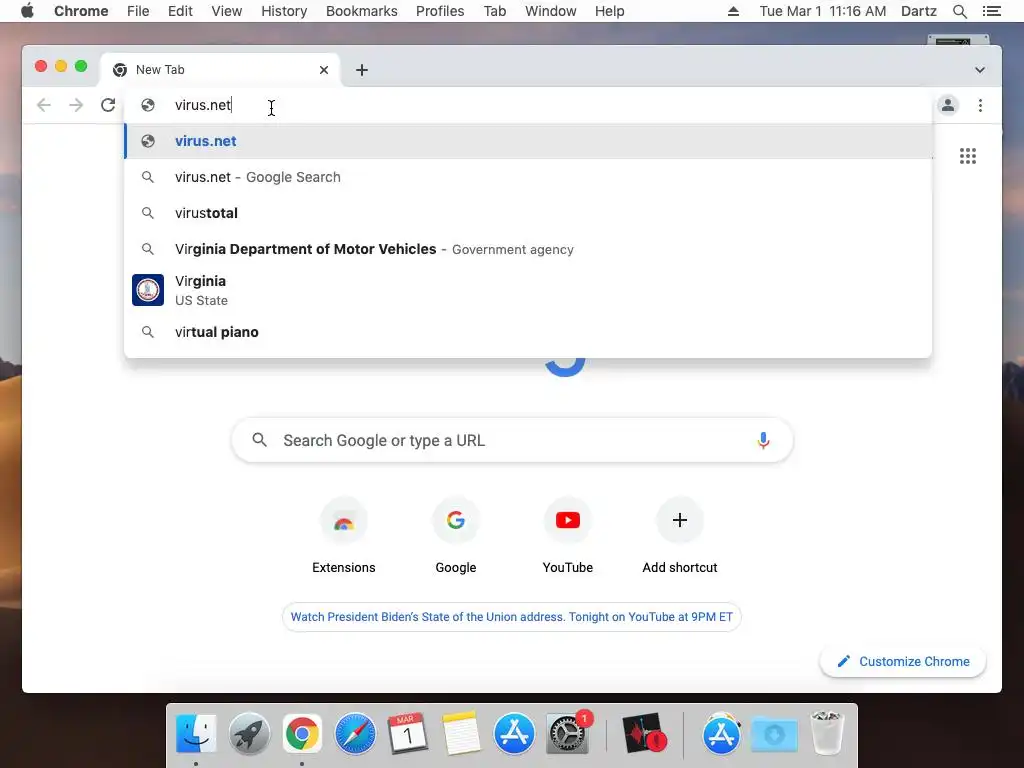The image size is (1024, 768).
Task: Click the eject icon in menu bar
Action: pos(733,11)
